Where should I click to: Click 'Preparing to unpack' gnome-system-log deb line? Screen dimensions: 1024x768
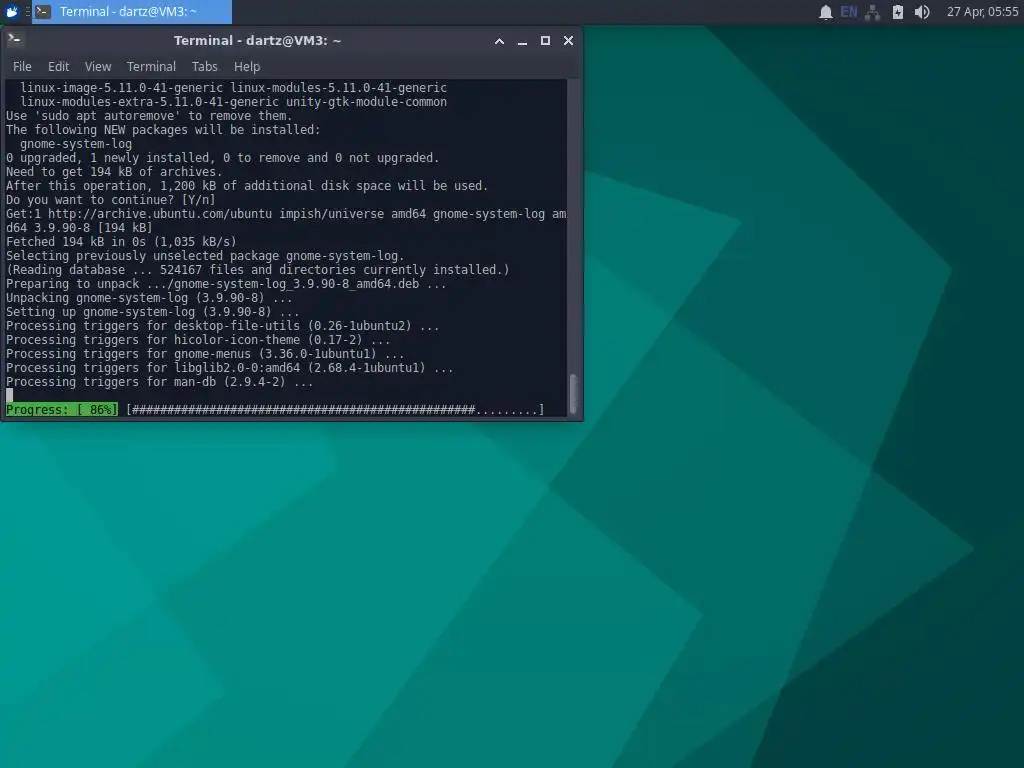click(226, 284)
